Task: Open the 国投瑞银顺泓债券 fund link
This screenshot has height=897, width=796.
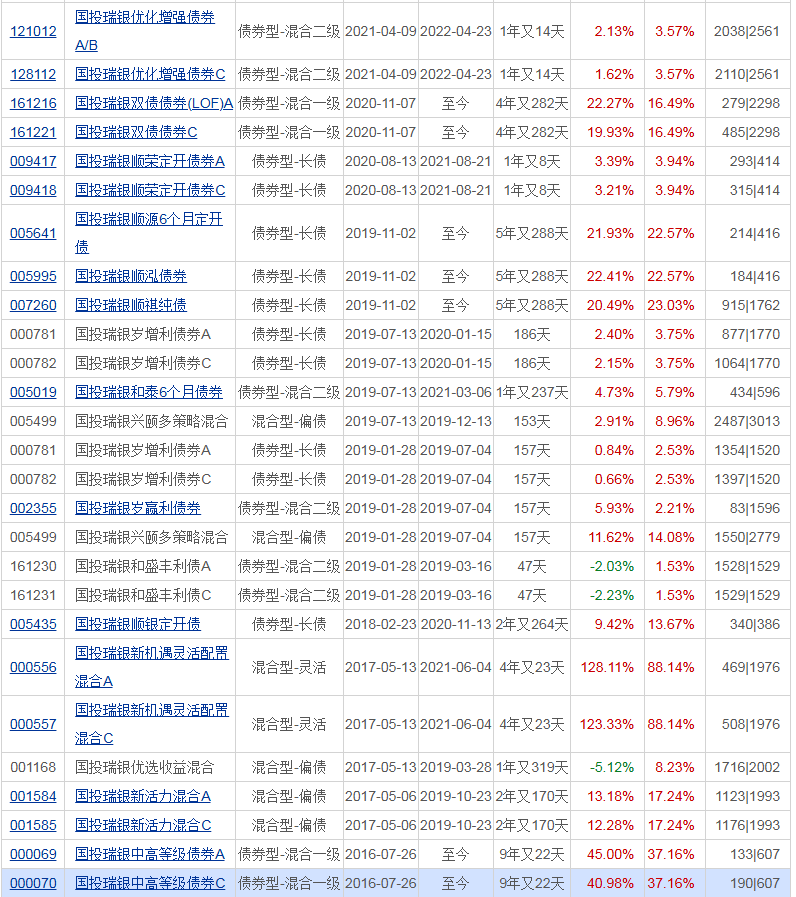Action: point(131,277)
